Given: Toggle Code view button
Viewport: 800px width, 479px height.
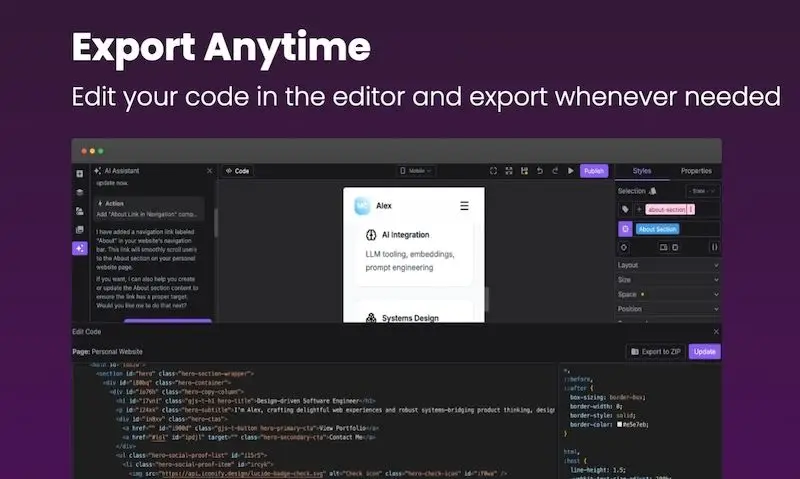Looking at the screenshot, I should coord(237,171).
